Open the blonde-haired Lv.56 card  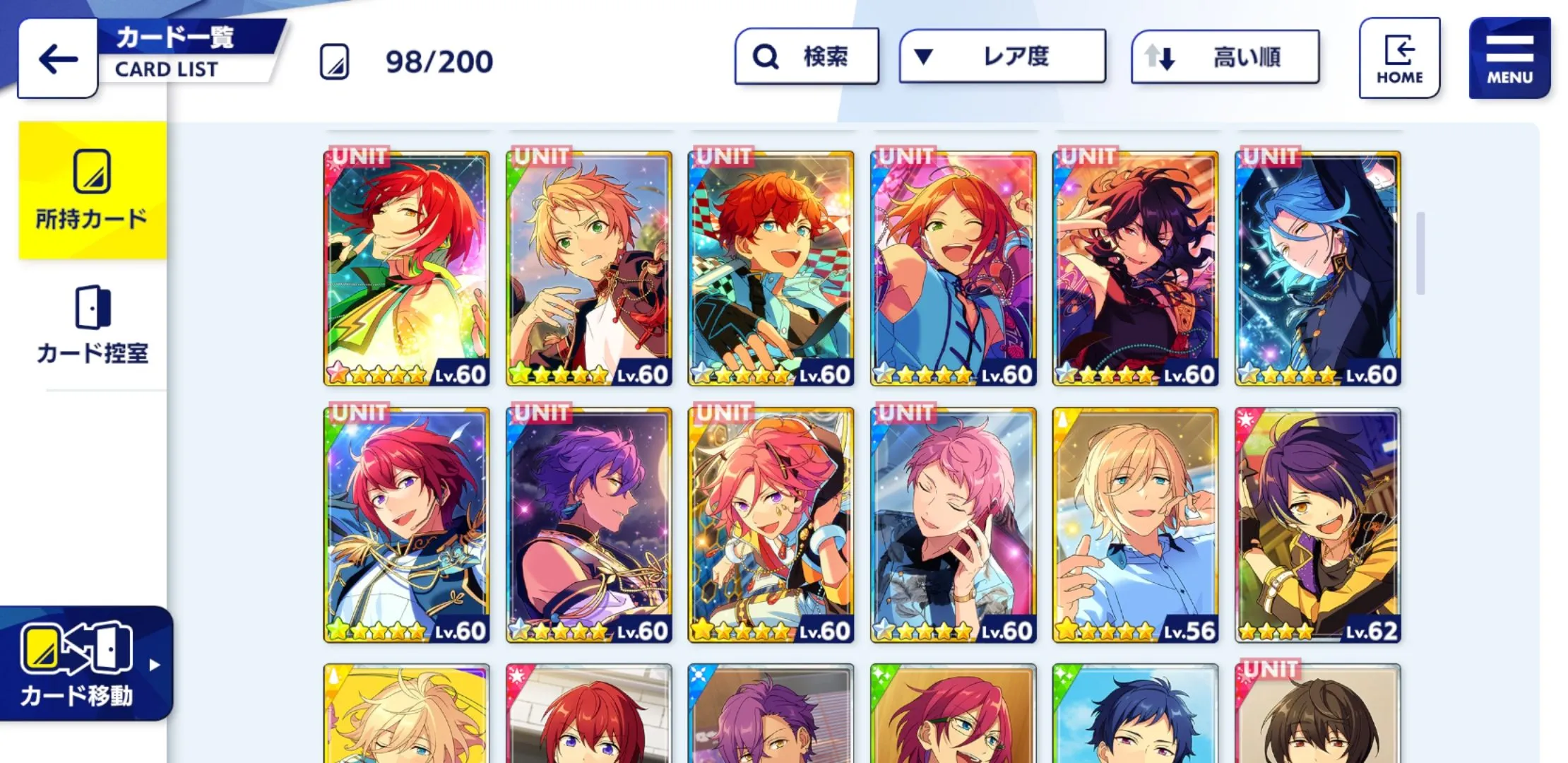pyautogui.click(x=1135, y=525)
